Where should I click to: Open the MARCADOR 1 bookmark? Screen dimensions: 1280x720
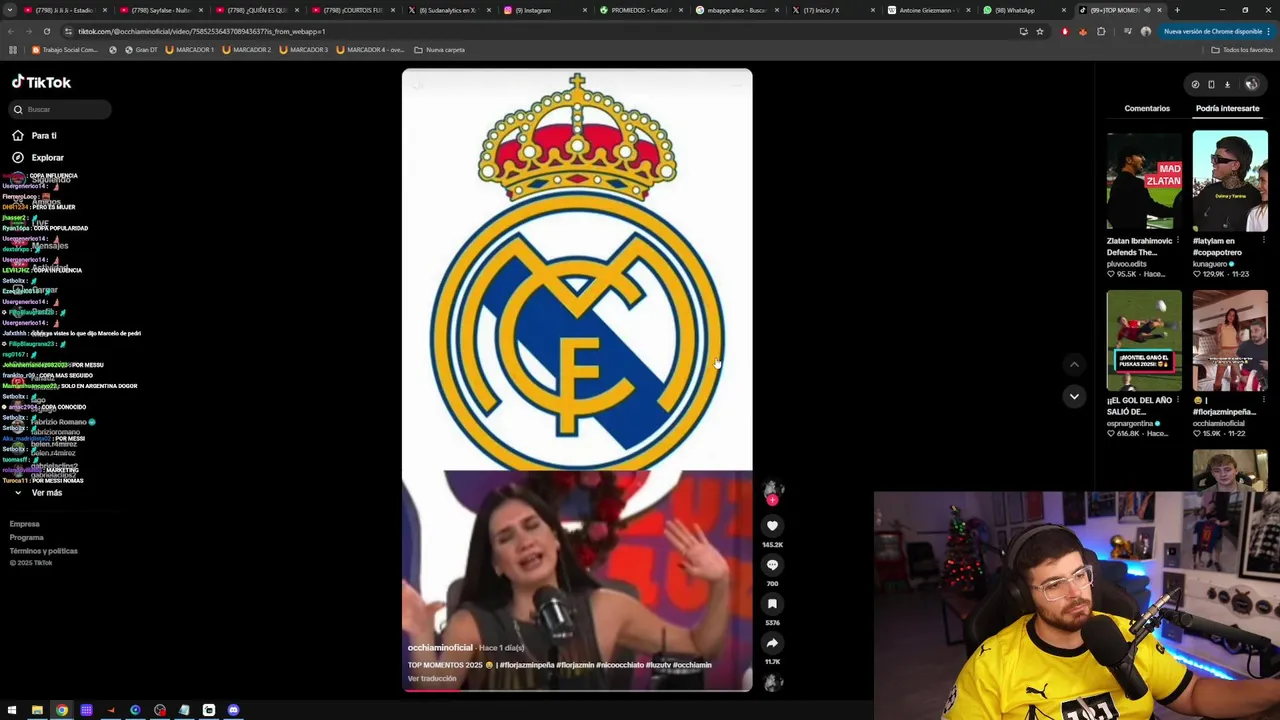click(190, 49)
